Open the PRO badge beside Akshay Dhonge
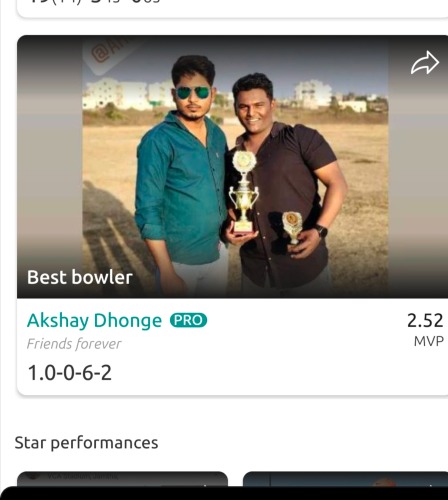This screenshot has height=500, width=448. click(188, 320)
